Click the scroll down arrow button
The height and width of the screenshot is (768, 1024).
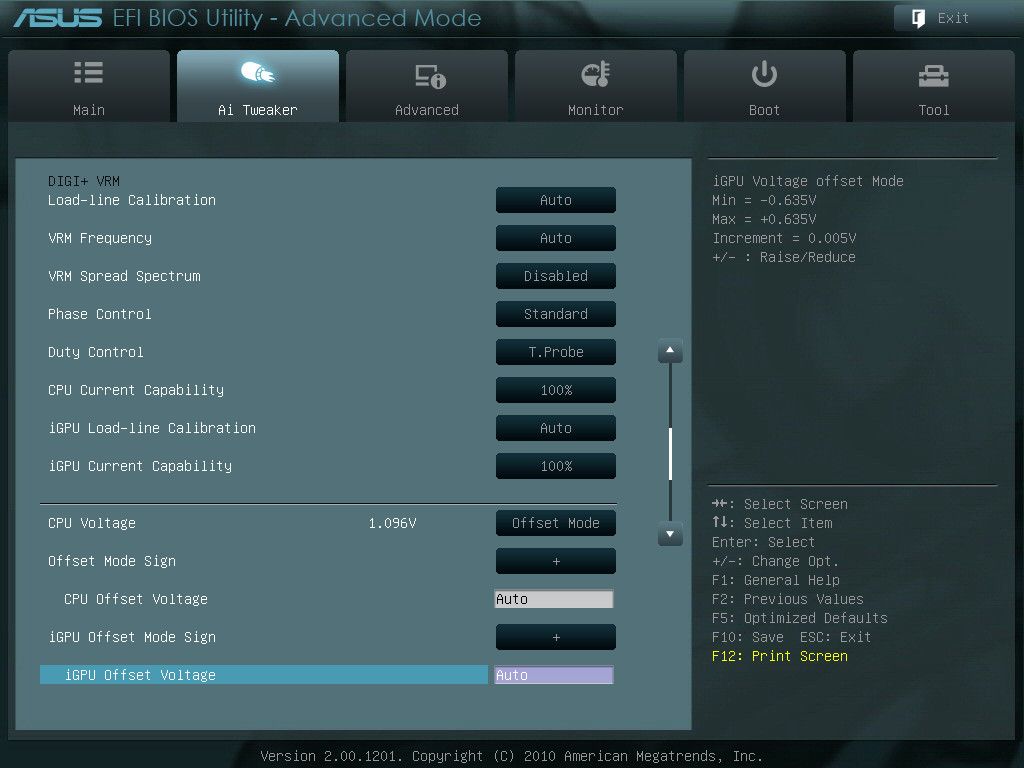click(x=670, y=534)
